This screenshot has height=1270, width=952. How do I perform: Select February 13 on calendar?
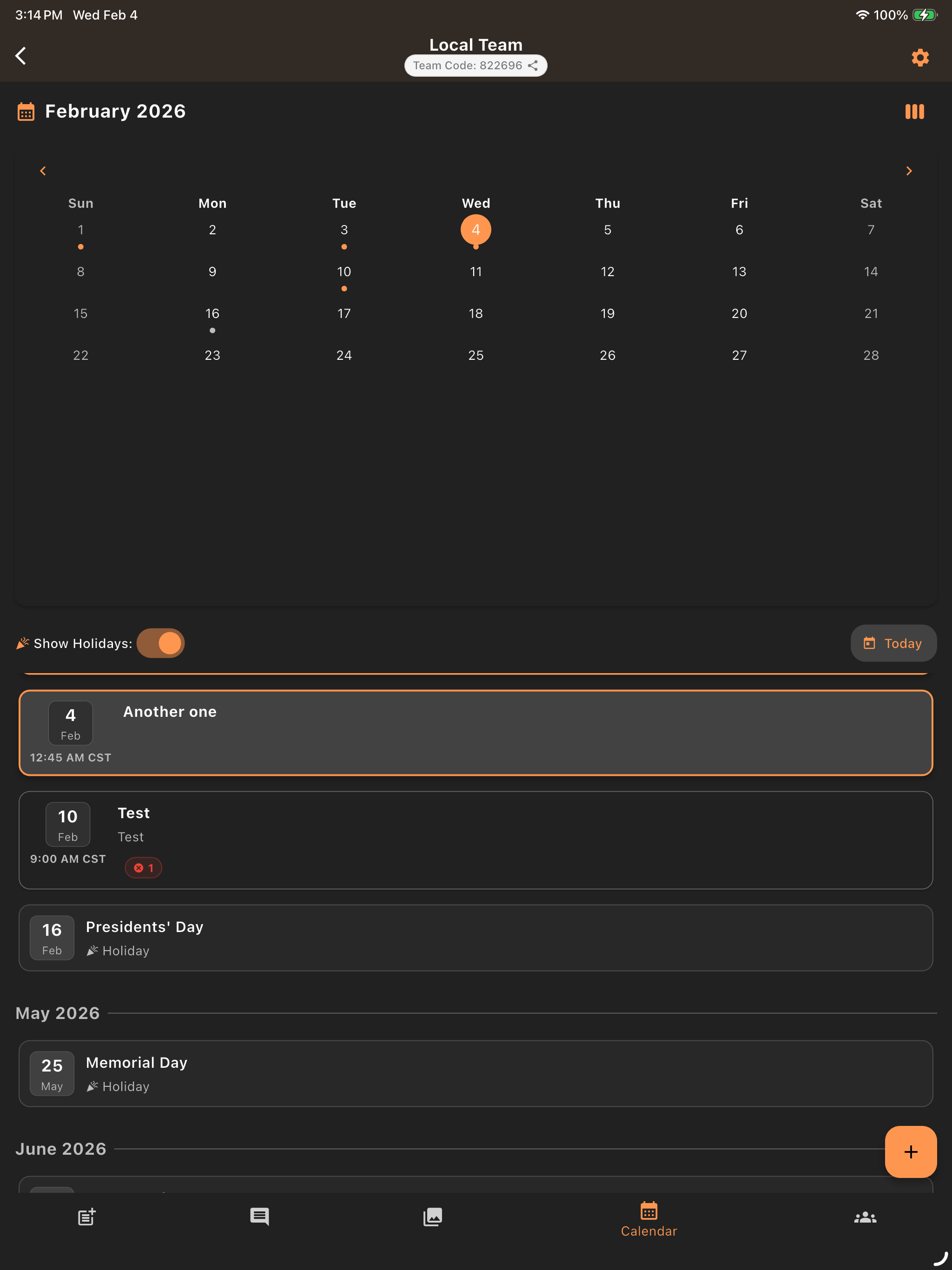click(x=739, y=271)
